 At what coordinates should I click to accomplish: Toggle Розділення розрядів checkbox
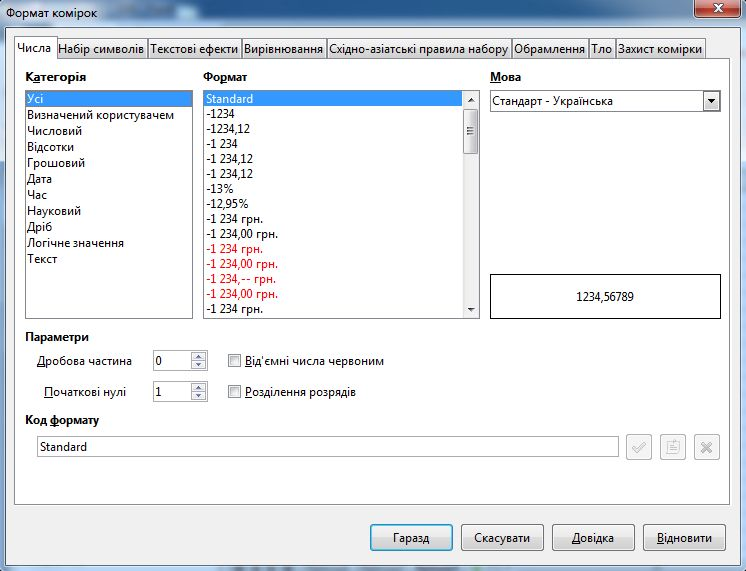pos(235,392)
